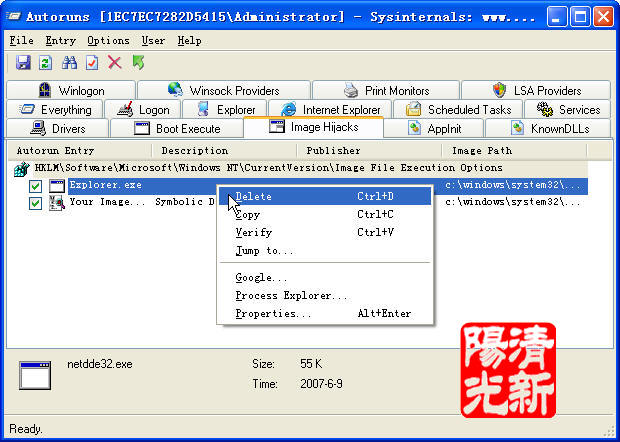Choose Properties... in the context menu
The width and height of the screenshot is (620, 442).
tap(325, 313)
